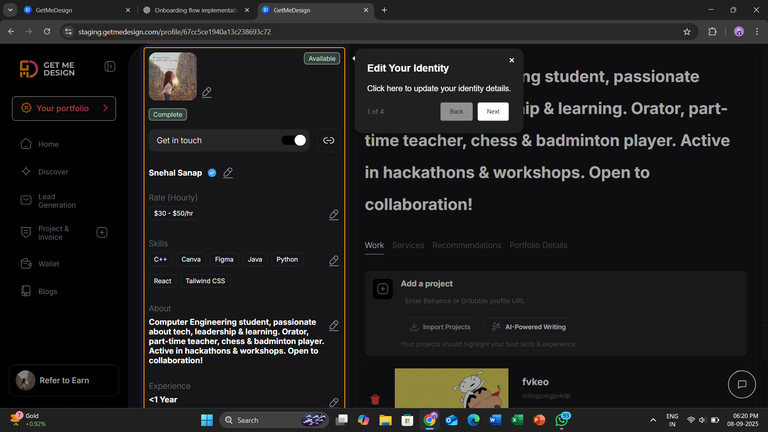
Task: Click the AI-Powered Writing button
Action: click(x=528, y=327)
